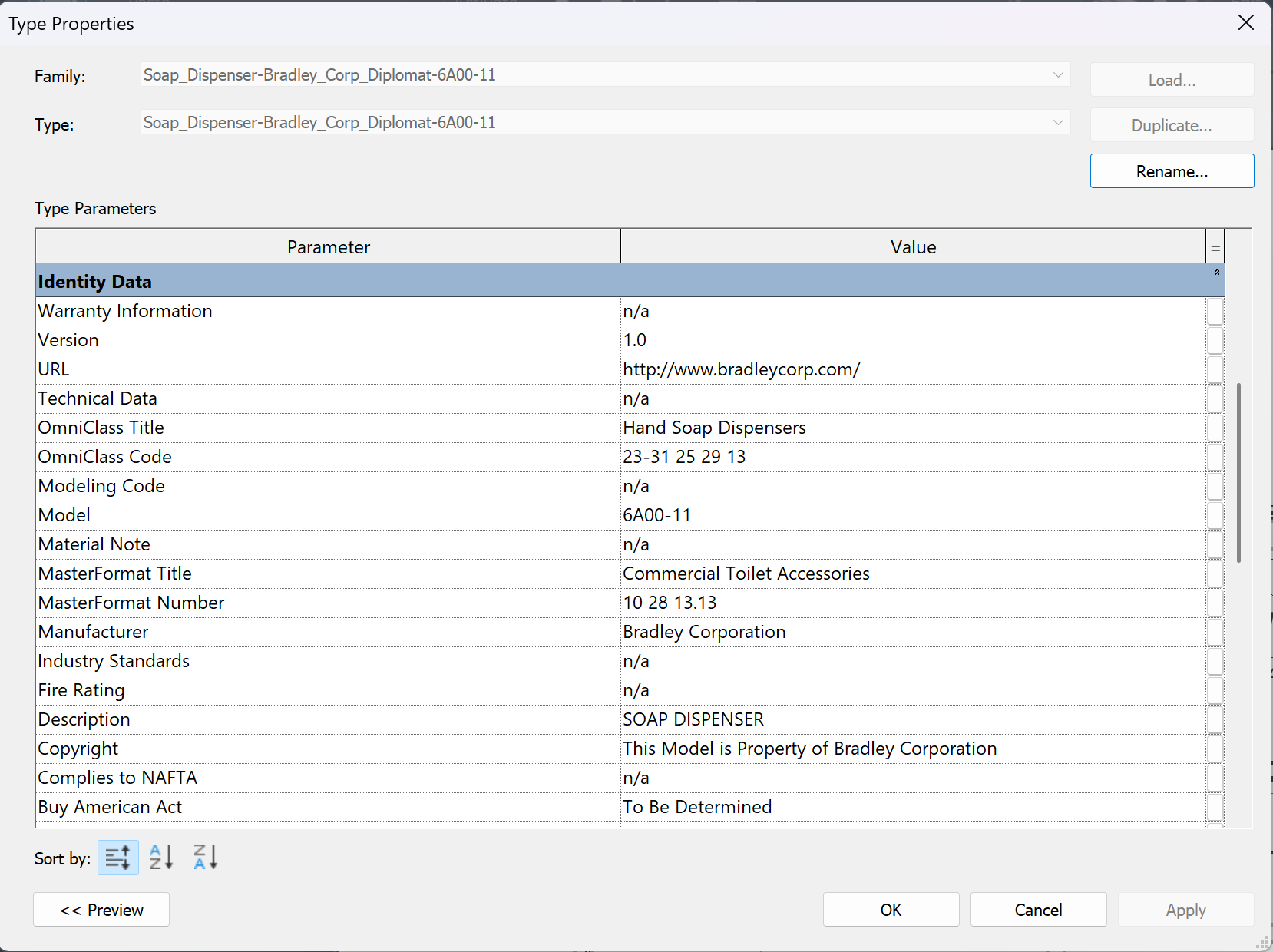
Task: Edit the Industry Standards value field
Action: (x=913, y=661)
